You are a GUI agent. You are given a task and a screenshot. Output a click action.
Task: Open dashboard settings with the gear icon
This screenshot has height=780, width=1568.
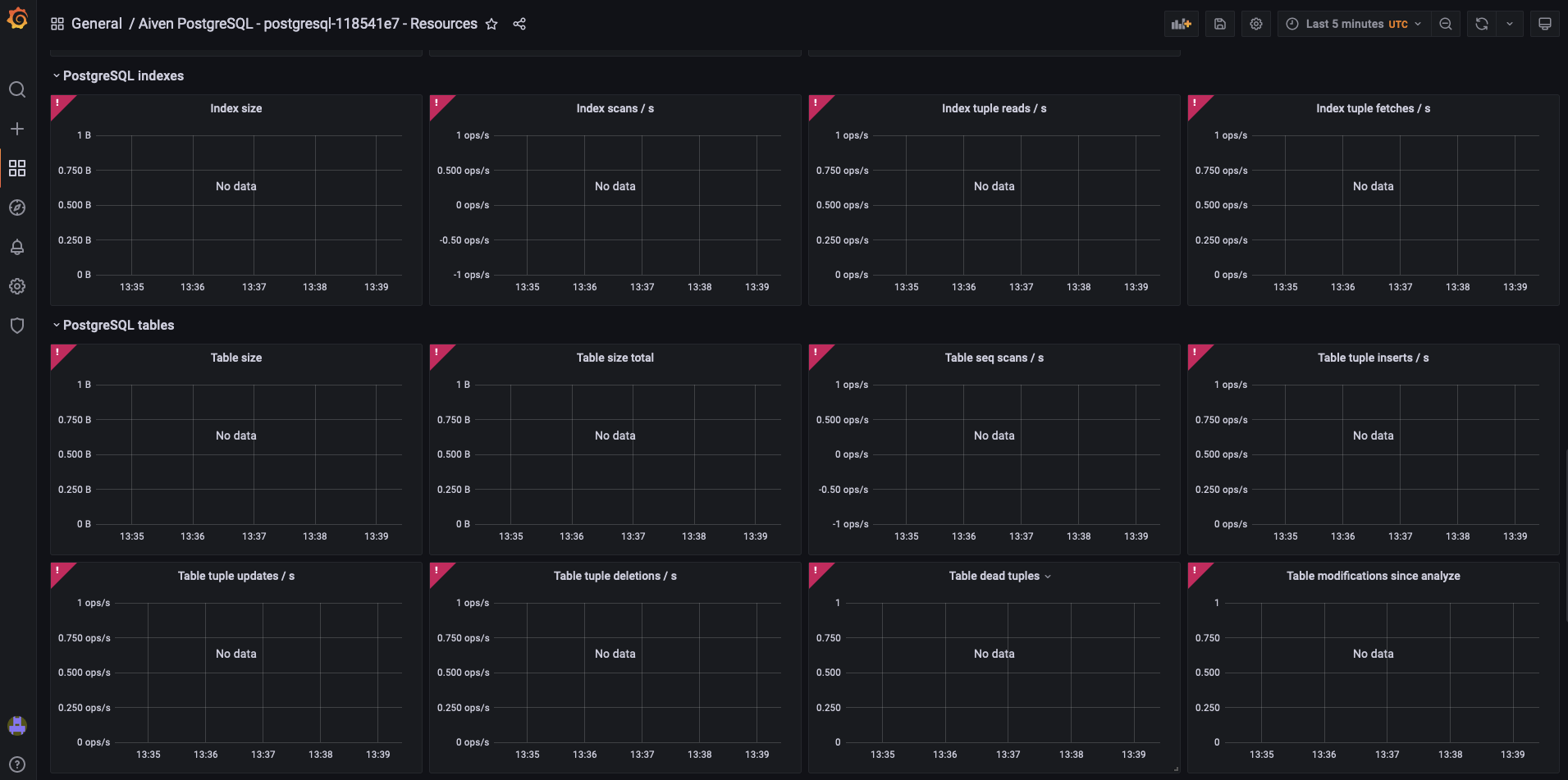1255,23
